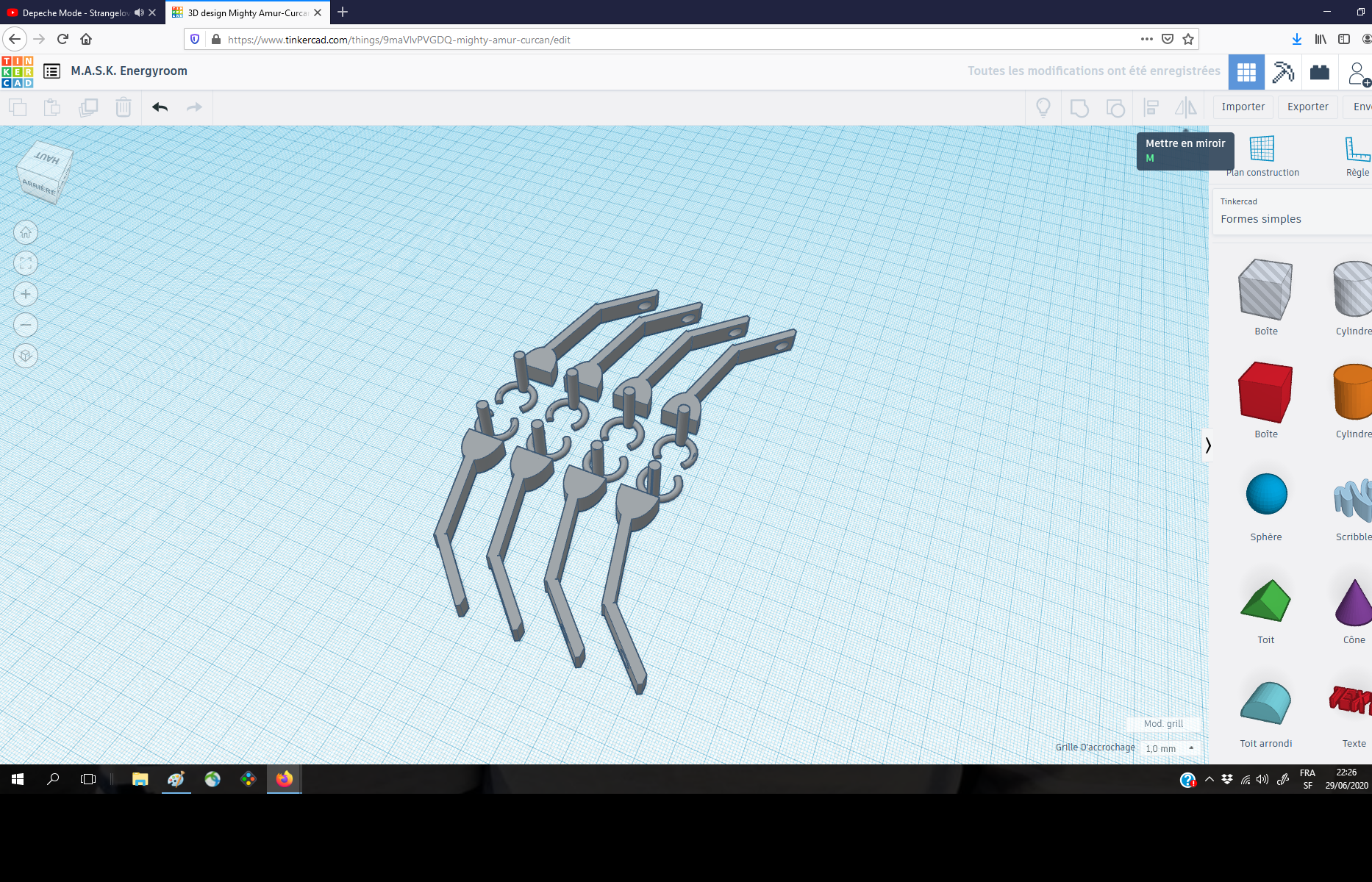The width and height of the screenshot is (1372, 882).
Task: Click the Exporter button
Action: click(x=1308, y=107)
